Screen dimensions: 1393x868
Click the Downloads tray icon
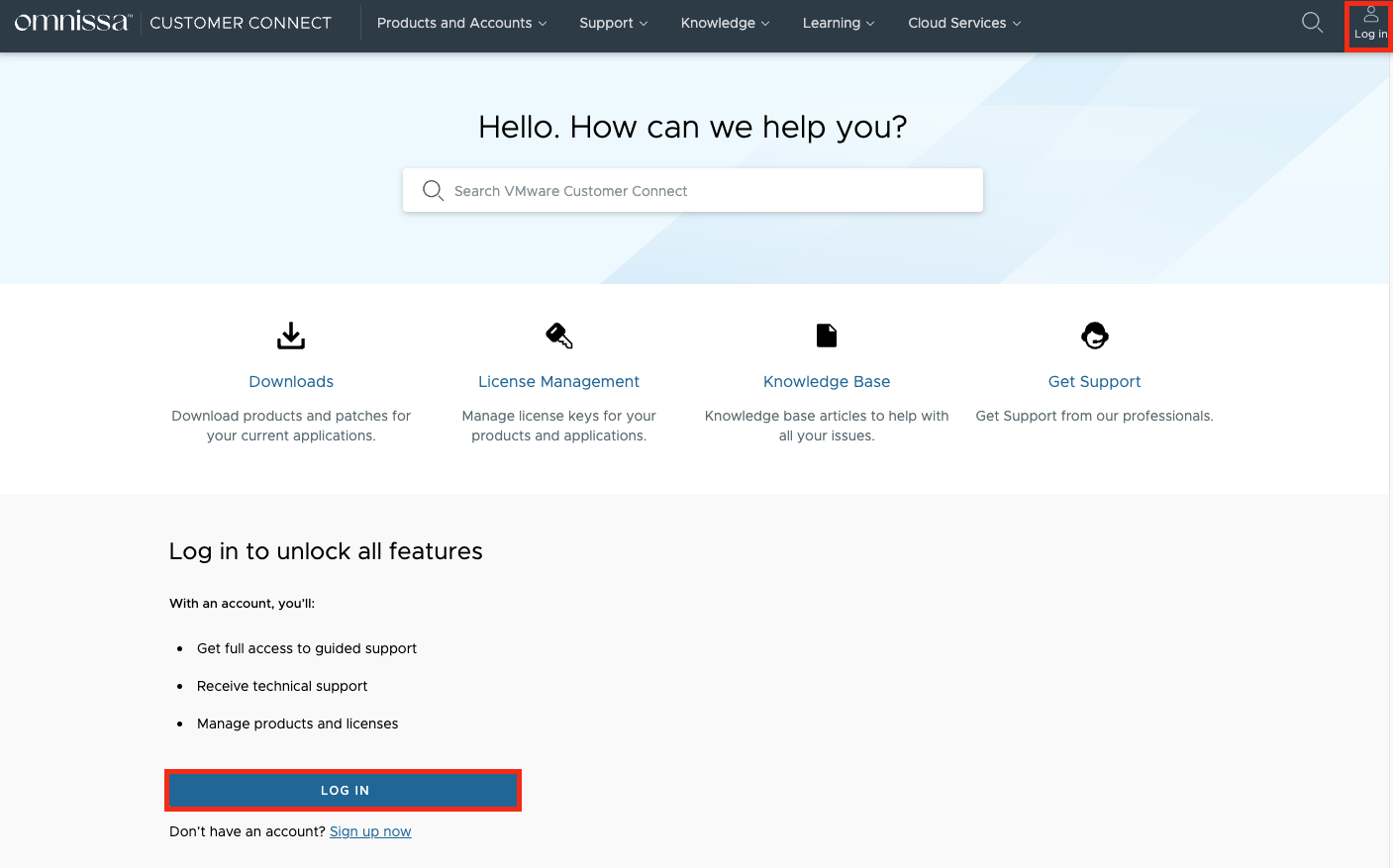point(291,336)
